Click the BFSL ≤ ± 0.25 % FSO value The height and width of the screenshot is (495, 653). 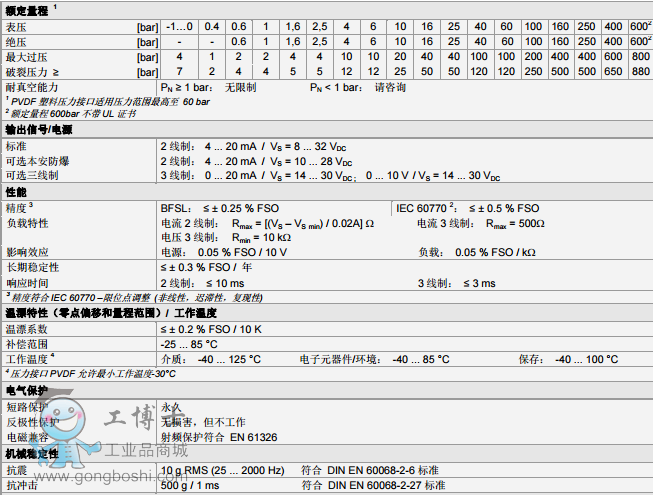click(220, 208)
